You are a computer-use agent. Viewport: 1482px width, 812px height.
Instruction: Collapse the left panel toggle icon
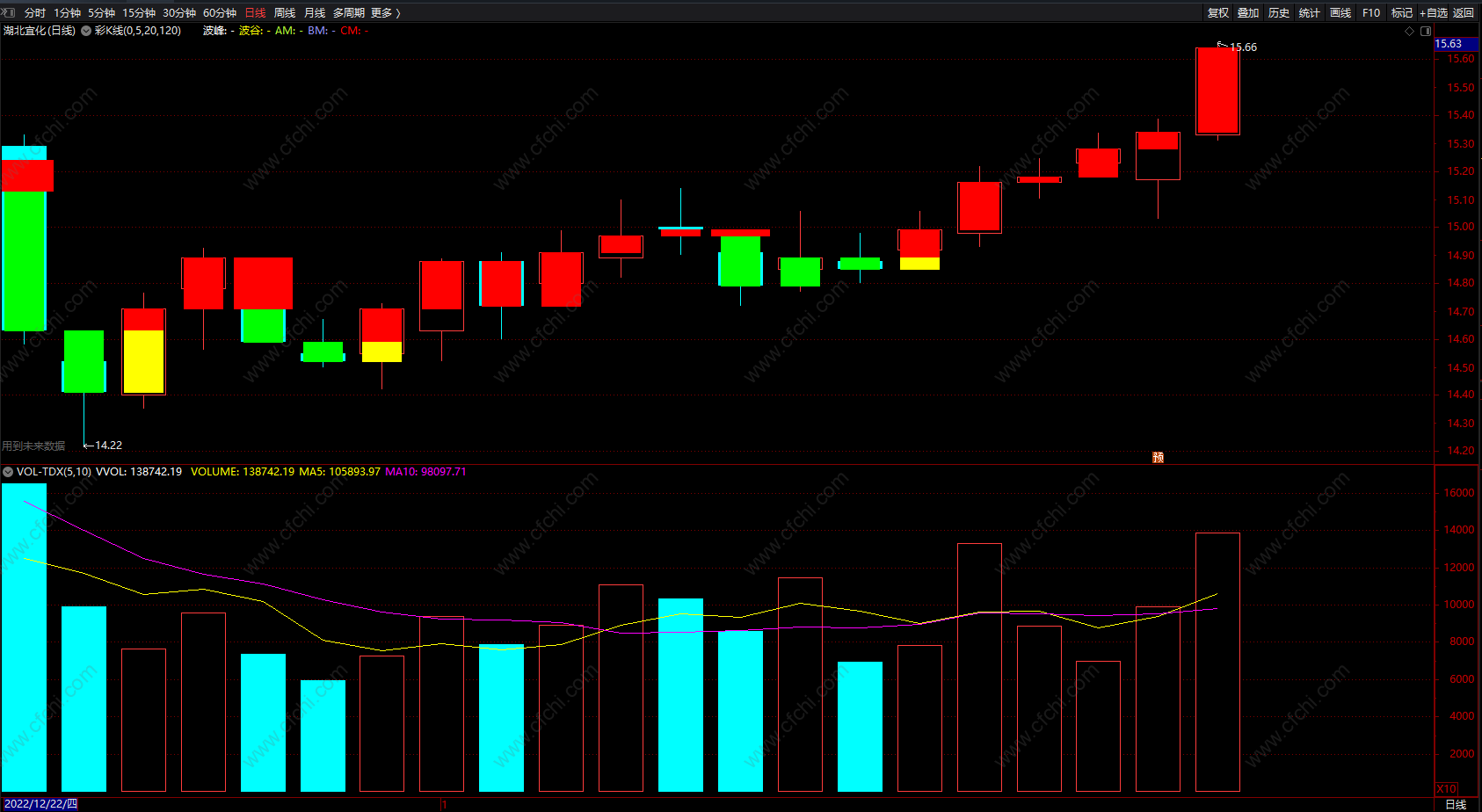coord(9,12)
